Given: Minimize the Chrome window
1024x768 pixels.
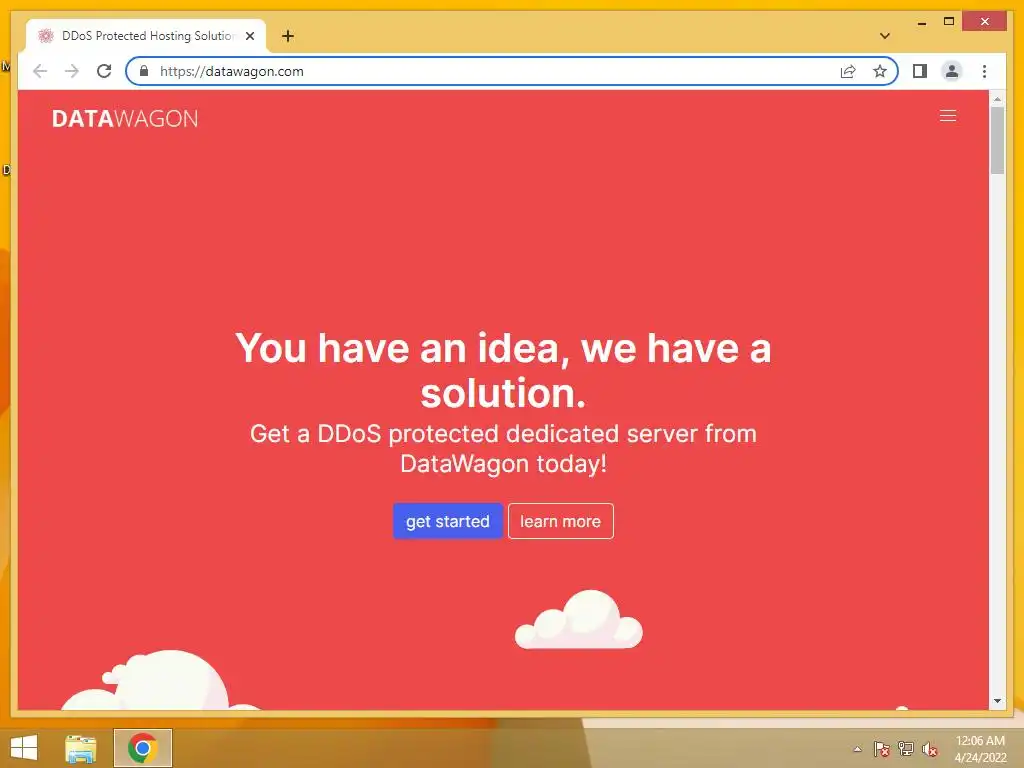Looking at the screenshot, I should pyautogui.click(x=921, y=22).
